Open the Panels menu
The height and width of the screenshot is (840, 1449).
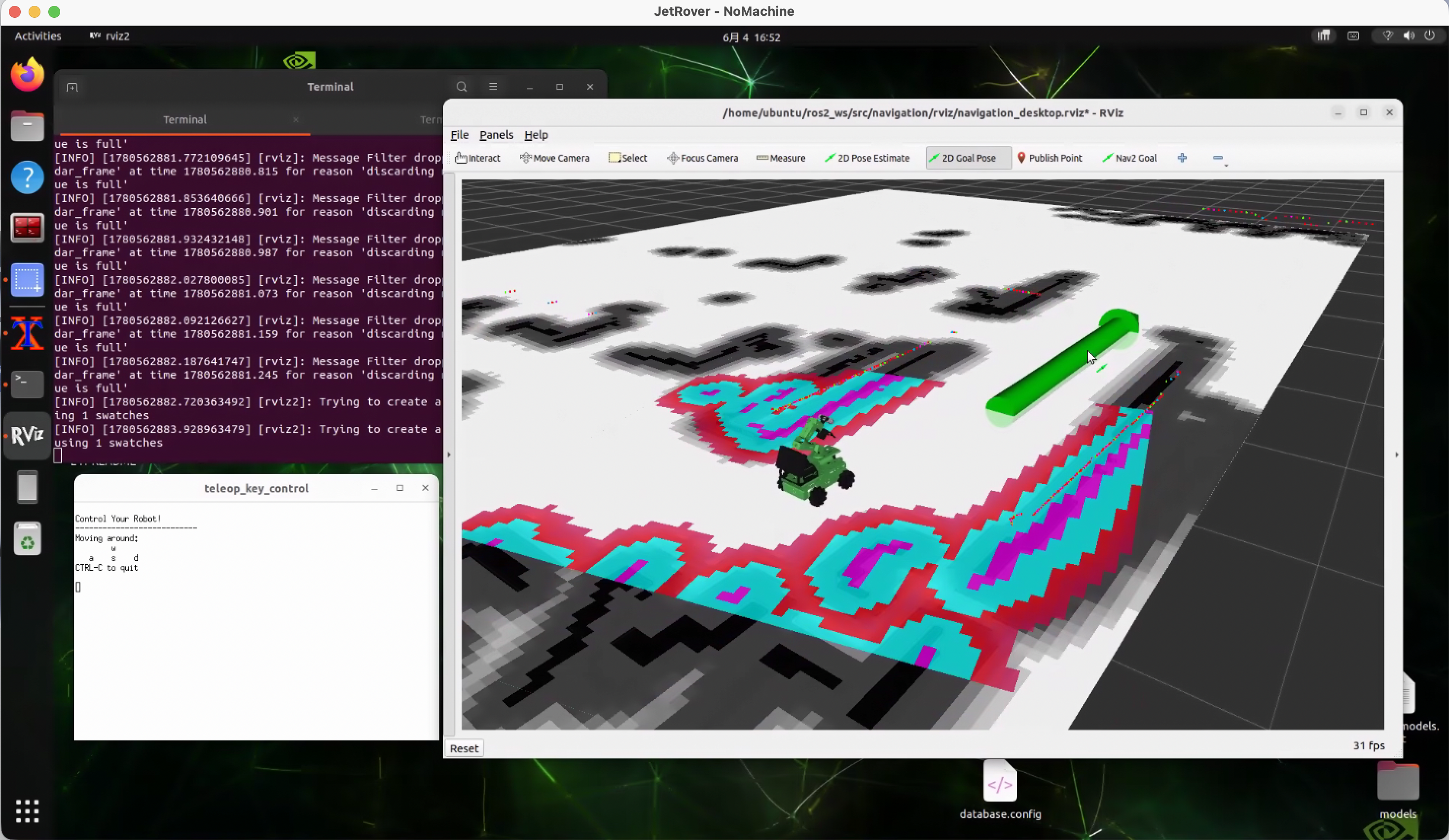pyautogui.click(x=496, y=135)
